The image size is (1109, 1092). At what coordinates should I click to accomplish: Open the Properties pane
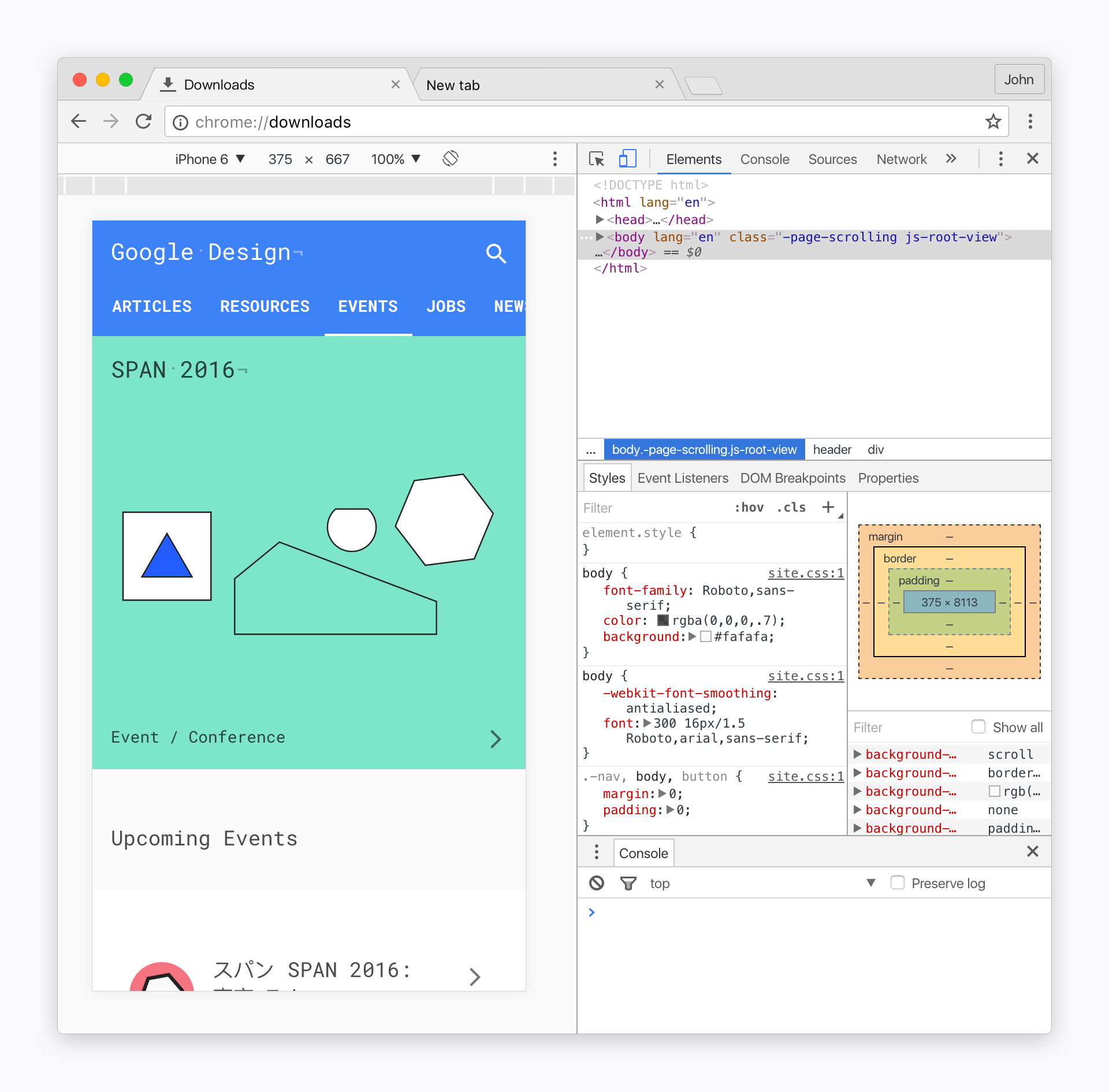pyautogui.click(x=888, y=478)
